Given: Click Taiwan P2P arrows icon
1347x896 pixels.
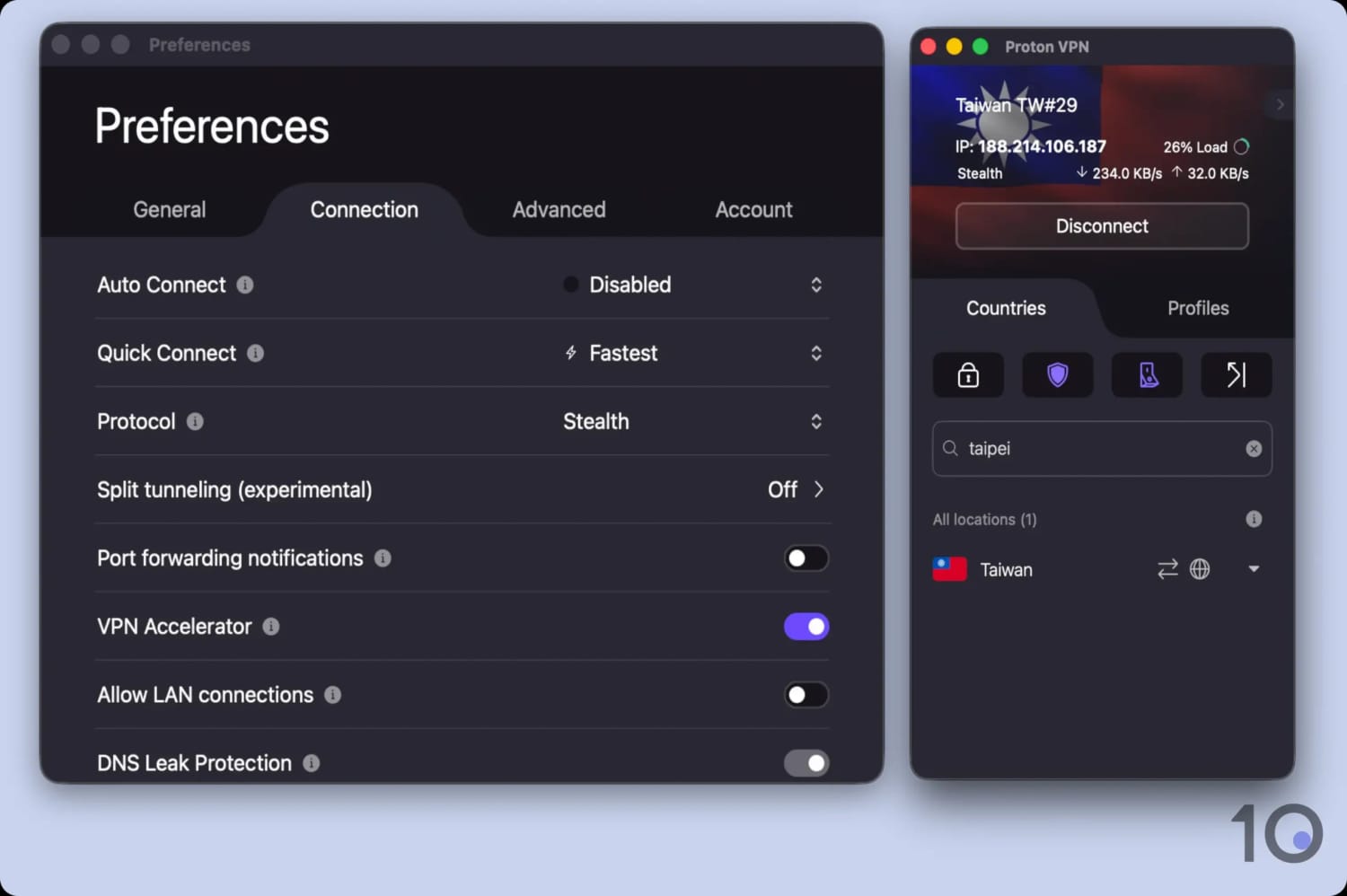Looking at the screenshot, I should coord(1167,569).
